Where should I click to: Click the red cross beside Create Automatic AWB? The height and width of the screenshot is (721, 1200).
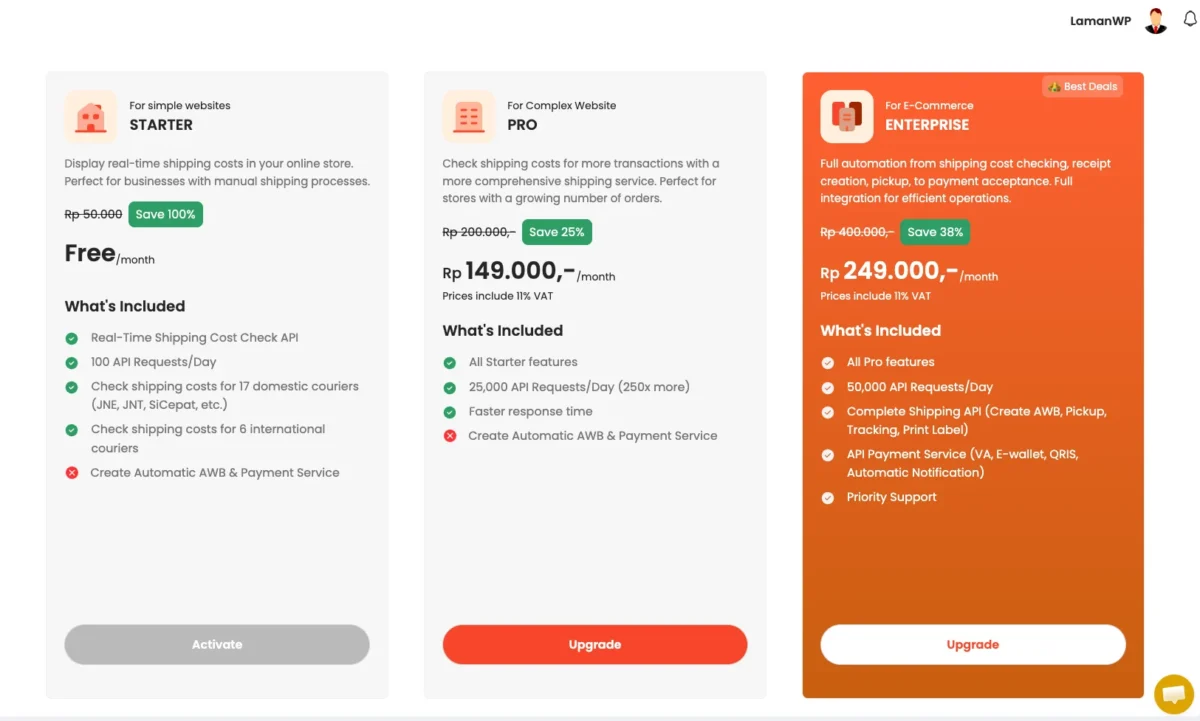pyautogui.click(x=449, y=435)
